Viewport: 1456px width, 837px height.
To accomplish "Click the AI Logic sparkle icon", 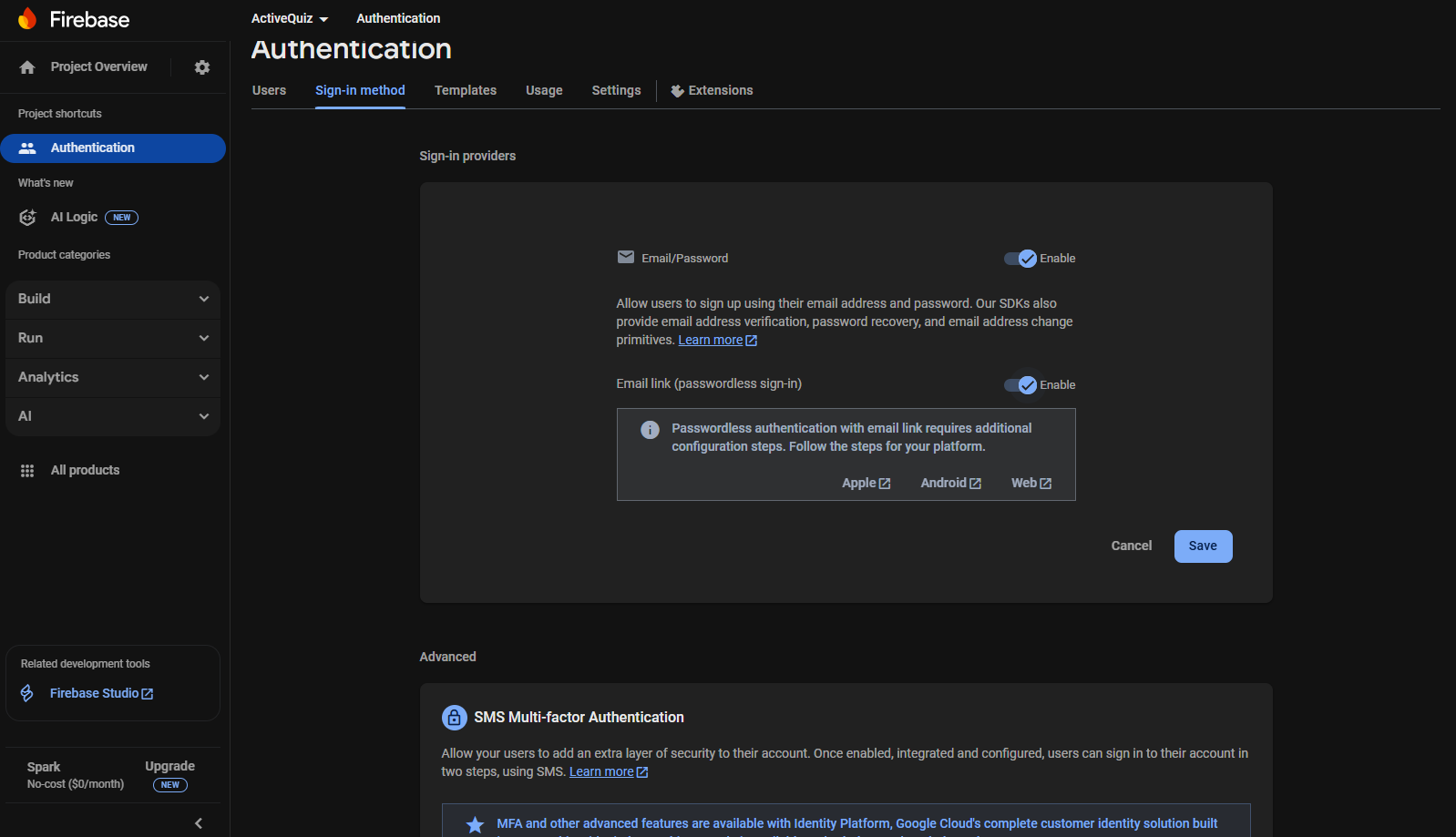I will tap(27, 217).
